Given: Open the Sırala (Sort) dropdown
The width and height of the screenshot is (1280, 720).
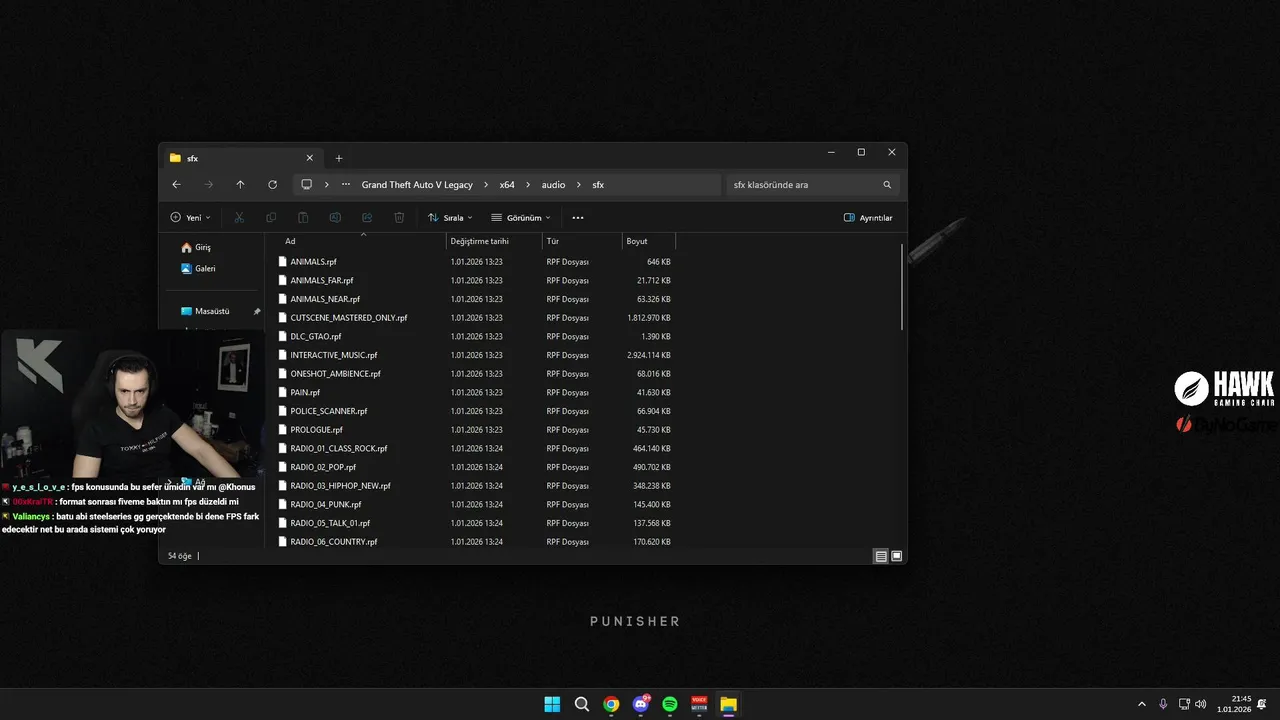Looking at the screenshot, I should [450, 217].
